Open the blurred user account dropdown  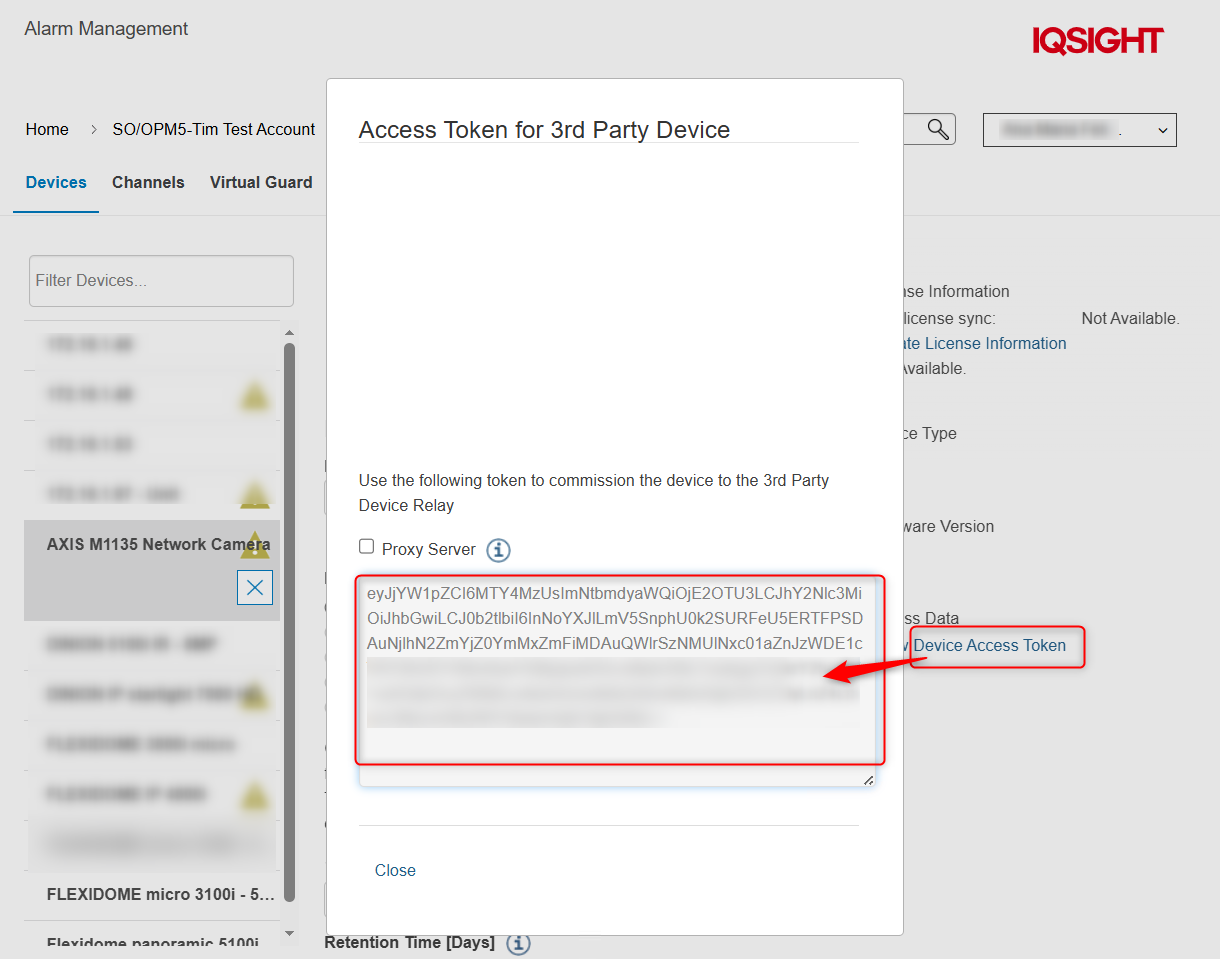click(x=1080, y=130)
